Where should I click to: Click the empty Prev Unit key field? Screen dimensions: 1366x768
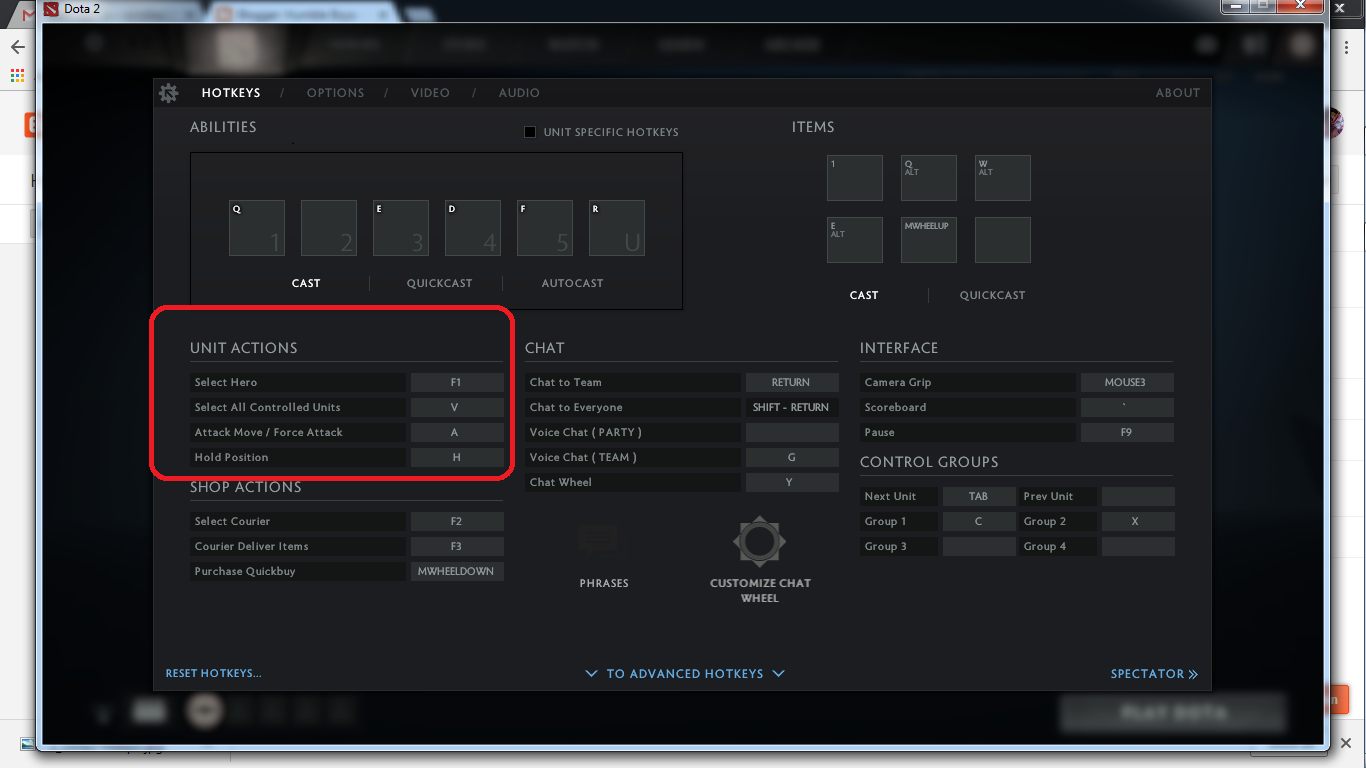coord(1138,496)
